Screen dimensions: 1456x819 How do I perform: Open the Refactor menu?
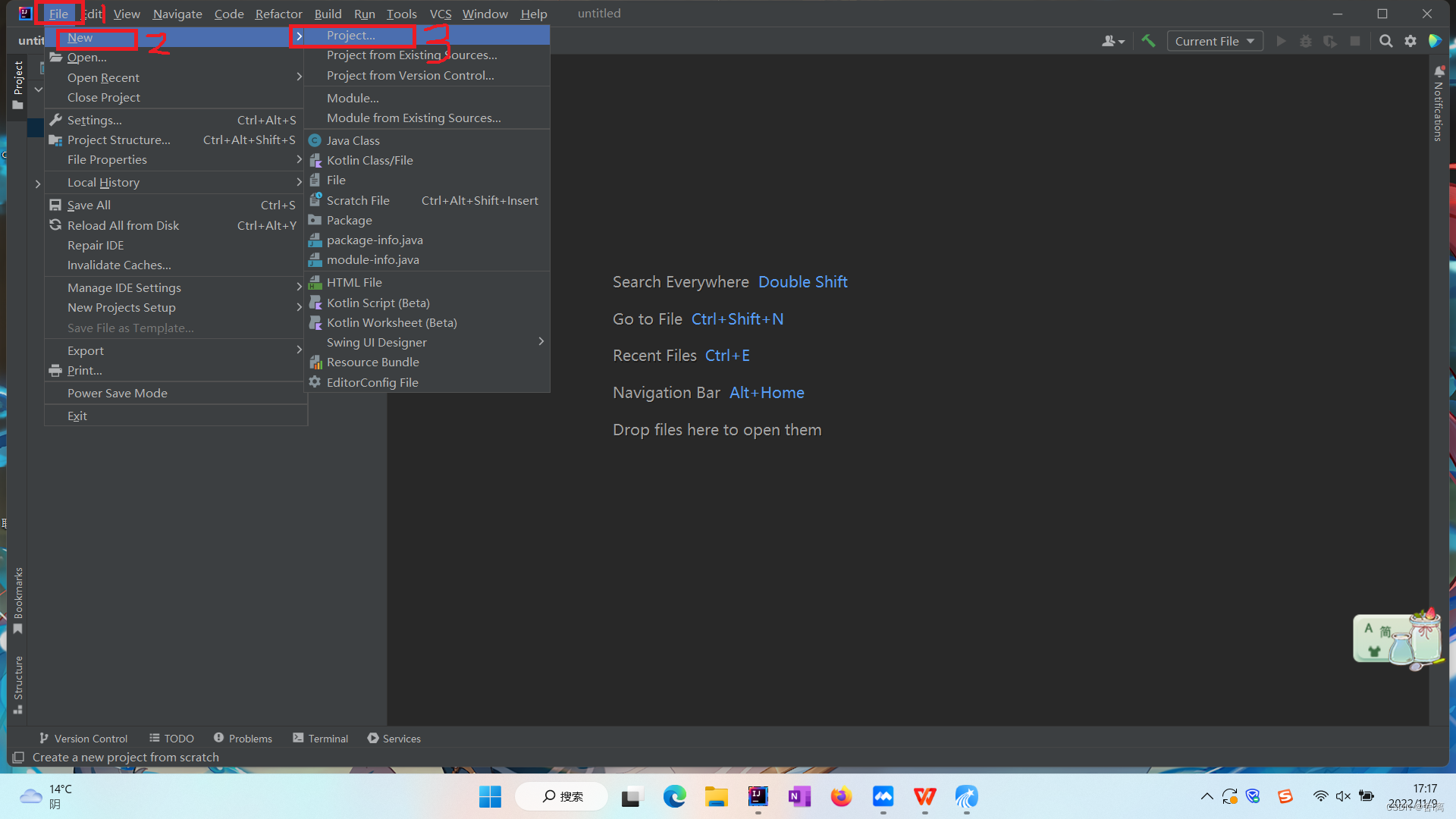278,14
